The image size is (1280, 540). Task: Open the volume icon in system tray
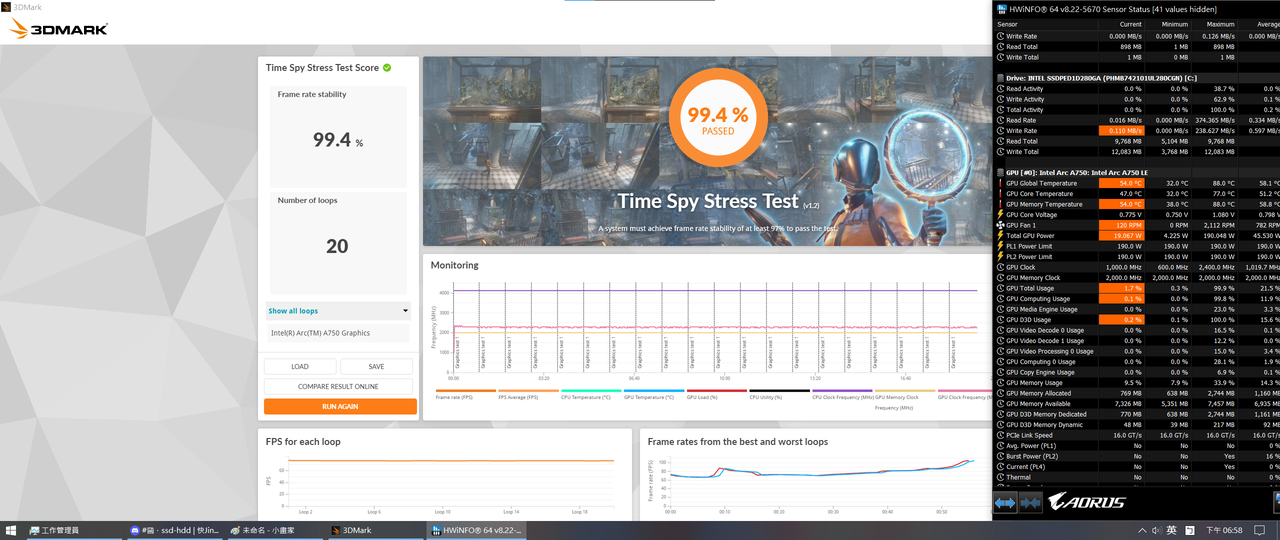coord(1156,530)
